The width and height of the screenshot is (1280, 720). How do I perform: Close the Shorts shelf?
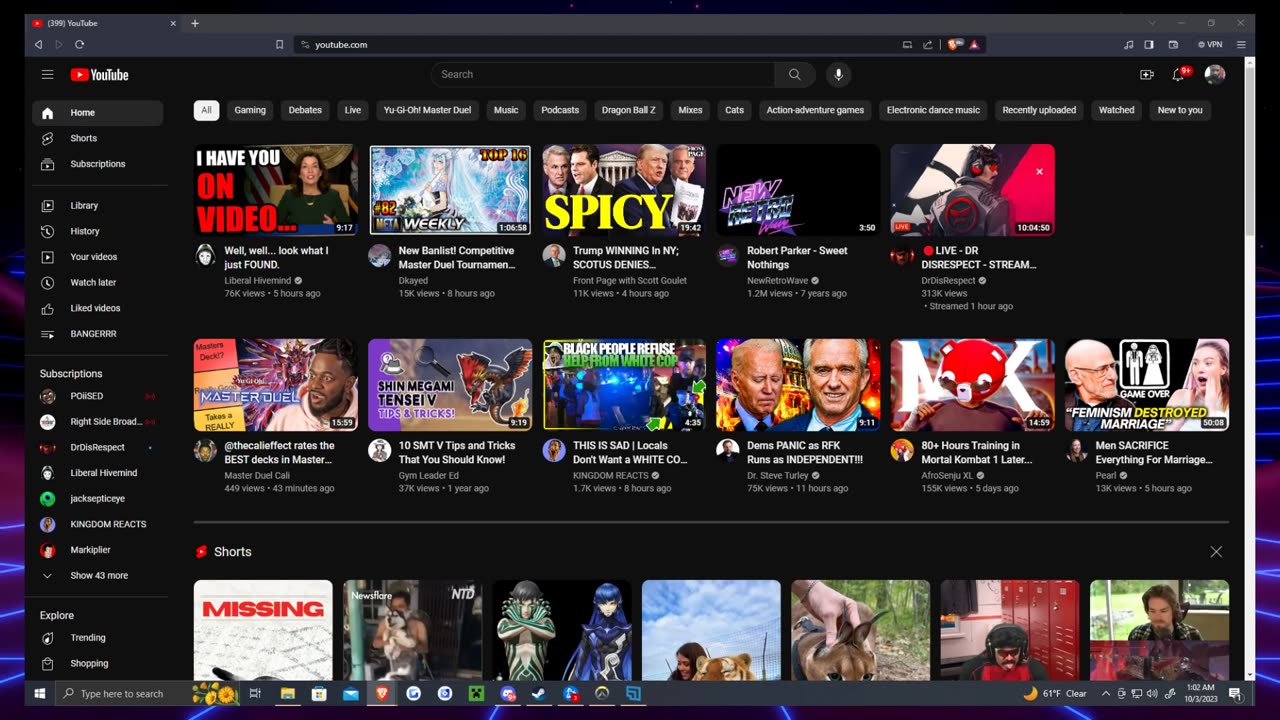click(1216, 552)
